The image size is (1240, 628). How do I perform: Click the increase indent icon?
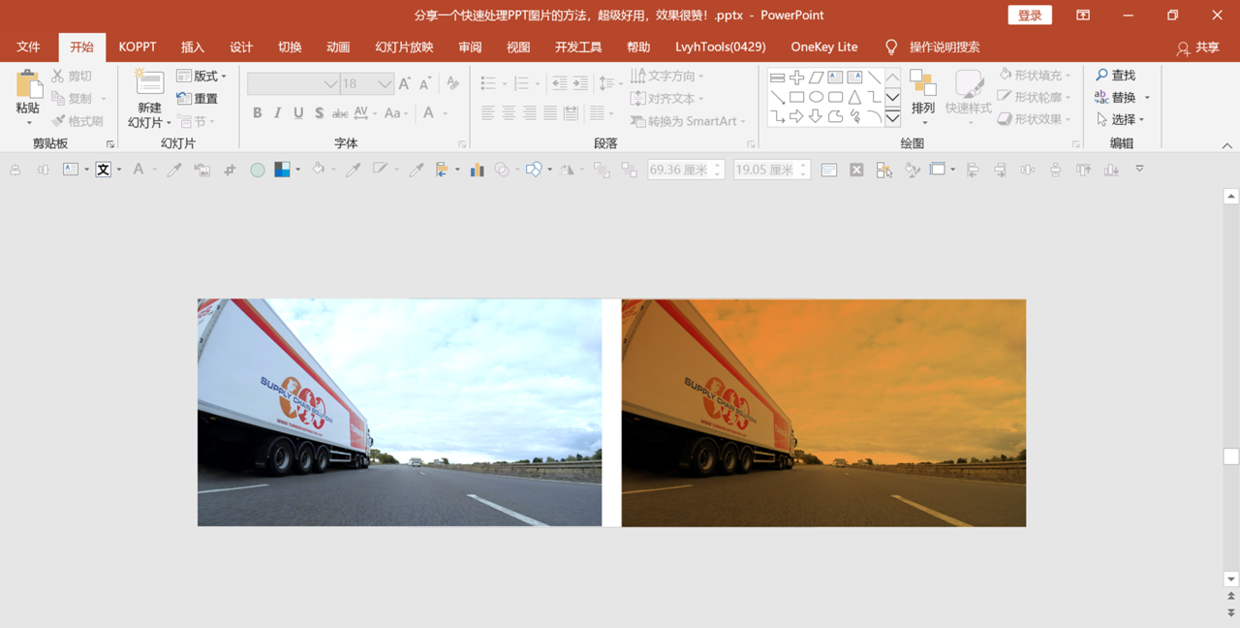580,84
